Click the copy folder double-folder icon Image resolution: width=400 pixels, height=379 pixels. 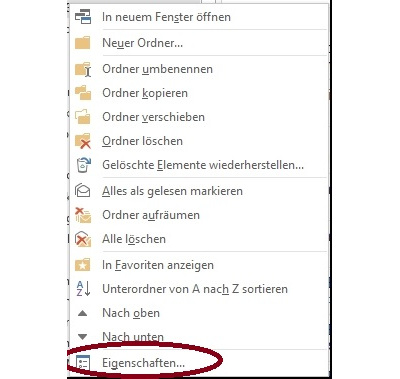click(x=83, y=93)
